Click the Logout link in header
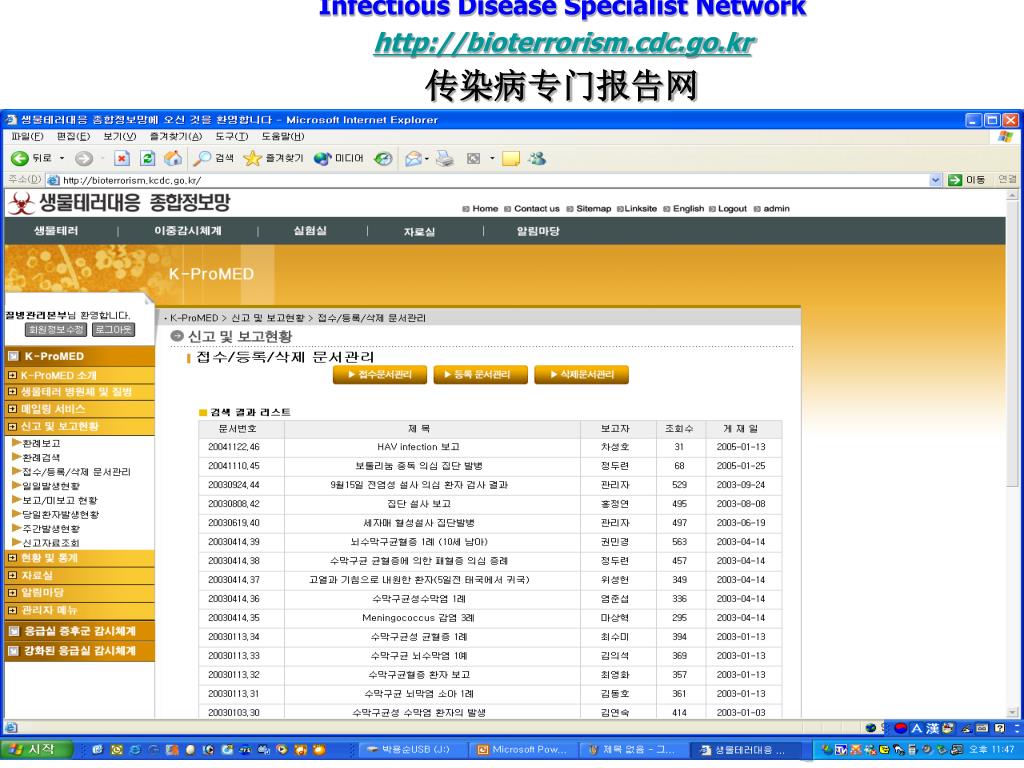The height and width of the screenshot is (768, 1024). pyautogui.click(x=732, y=209)
